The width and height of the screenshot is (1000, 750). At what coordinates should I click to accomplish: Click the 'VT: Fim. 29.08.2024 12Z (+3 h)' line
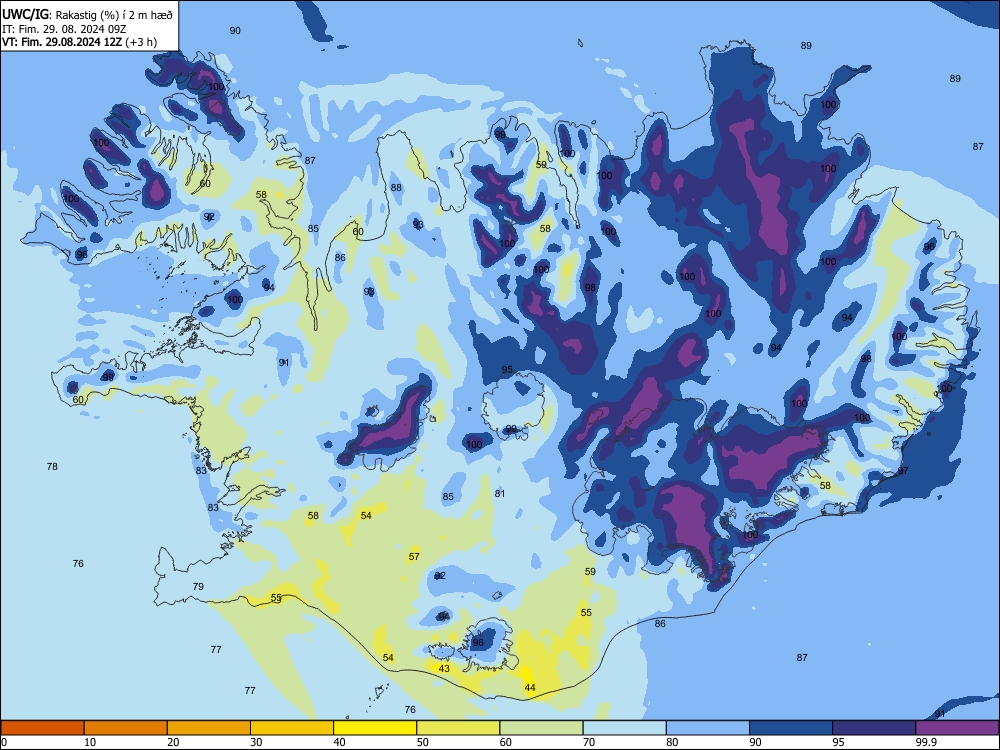click(79, 42)
